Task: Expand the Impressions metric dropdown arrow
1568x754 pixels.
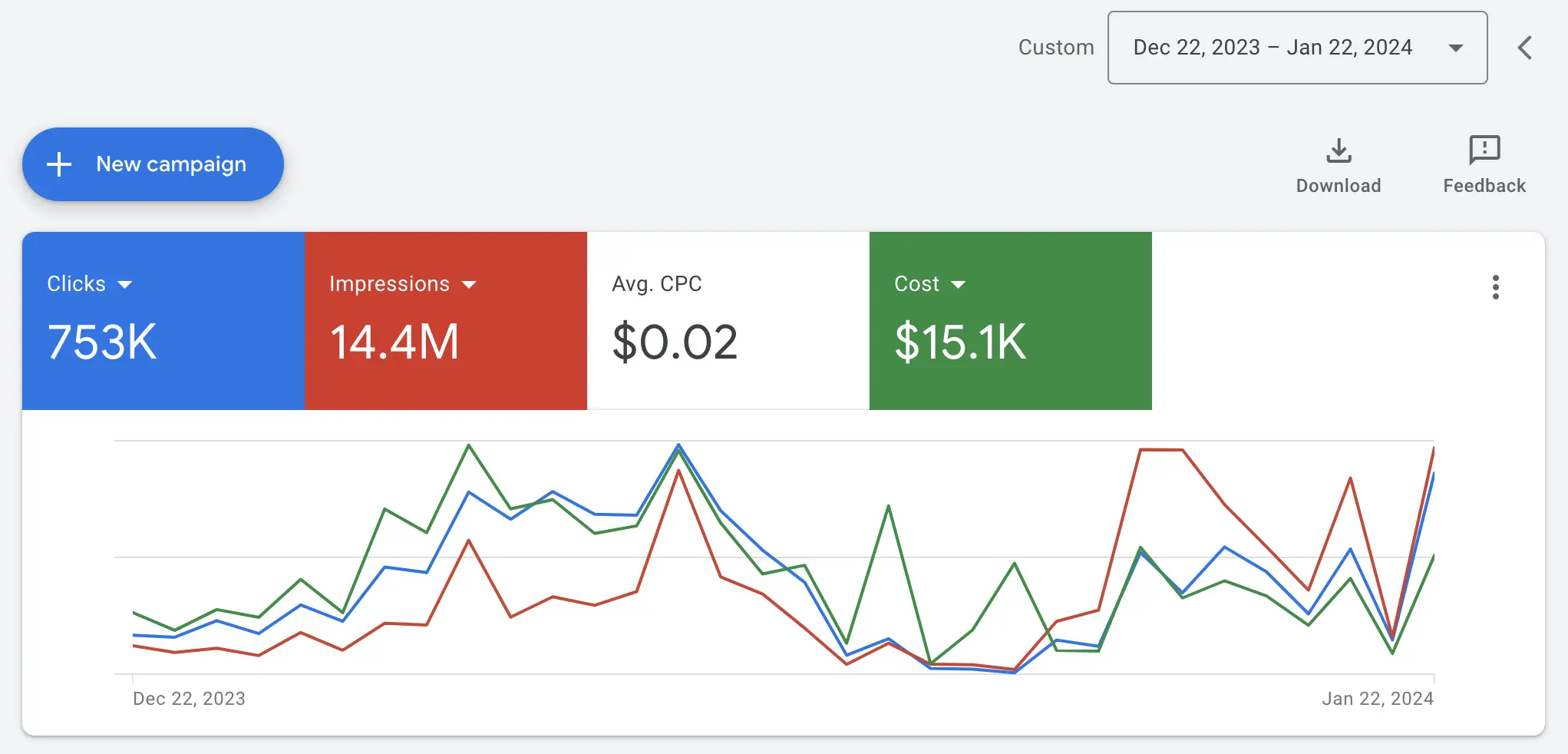Action: pyautogui.click(x=469, y=285)
